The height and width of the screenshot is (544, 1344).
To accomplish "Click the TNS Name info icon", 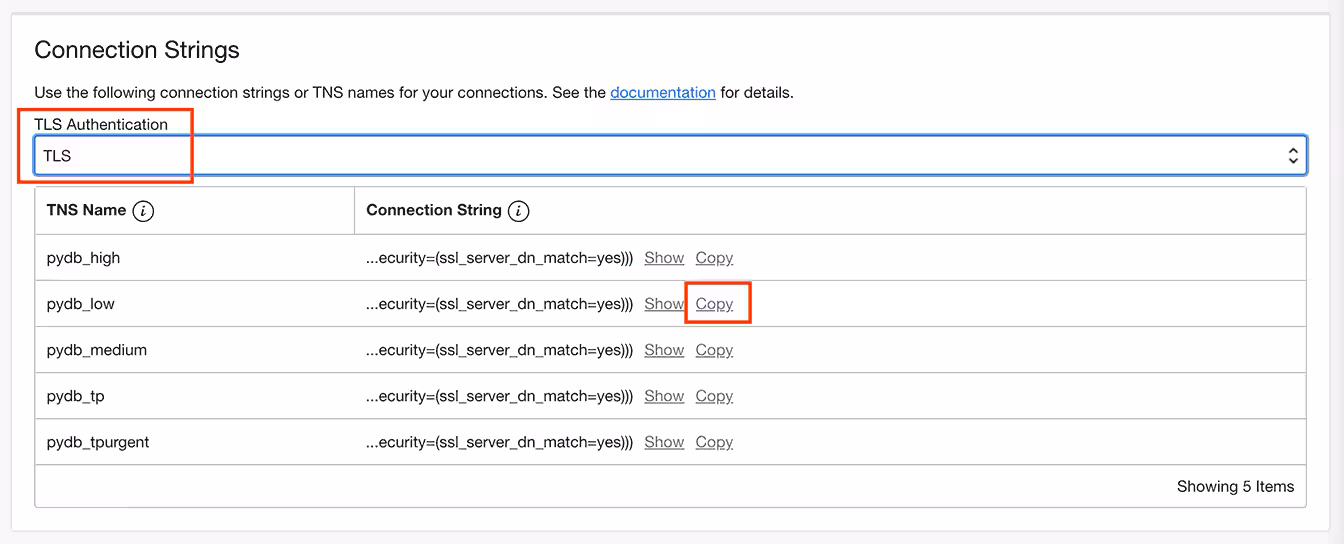I will (x=143, y=211).
